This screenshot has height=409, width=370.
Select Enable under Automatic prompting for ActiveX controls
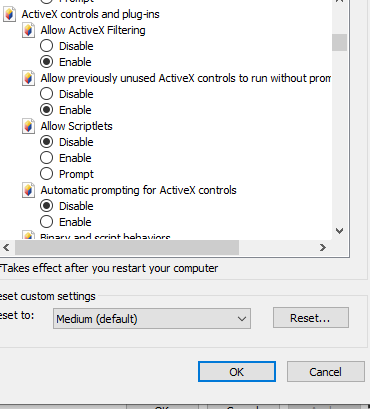(46, 222)
